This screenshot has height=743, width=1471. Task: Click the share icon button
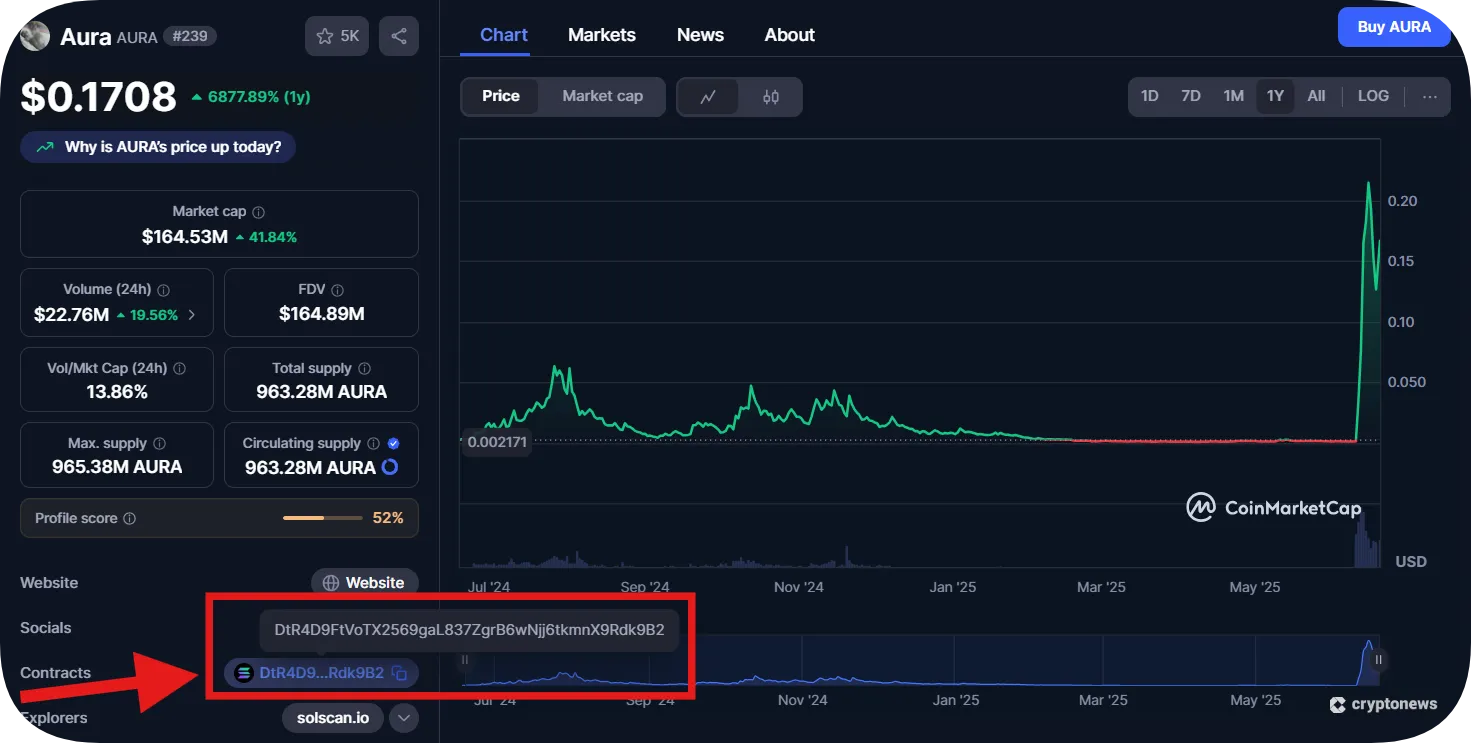(399, 36)
